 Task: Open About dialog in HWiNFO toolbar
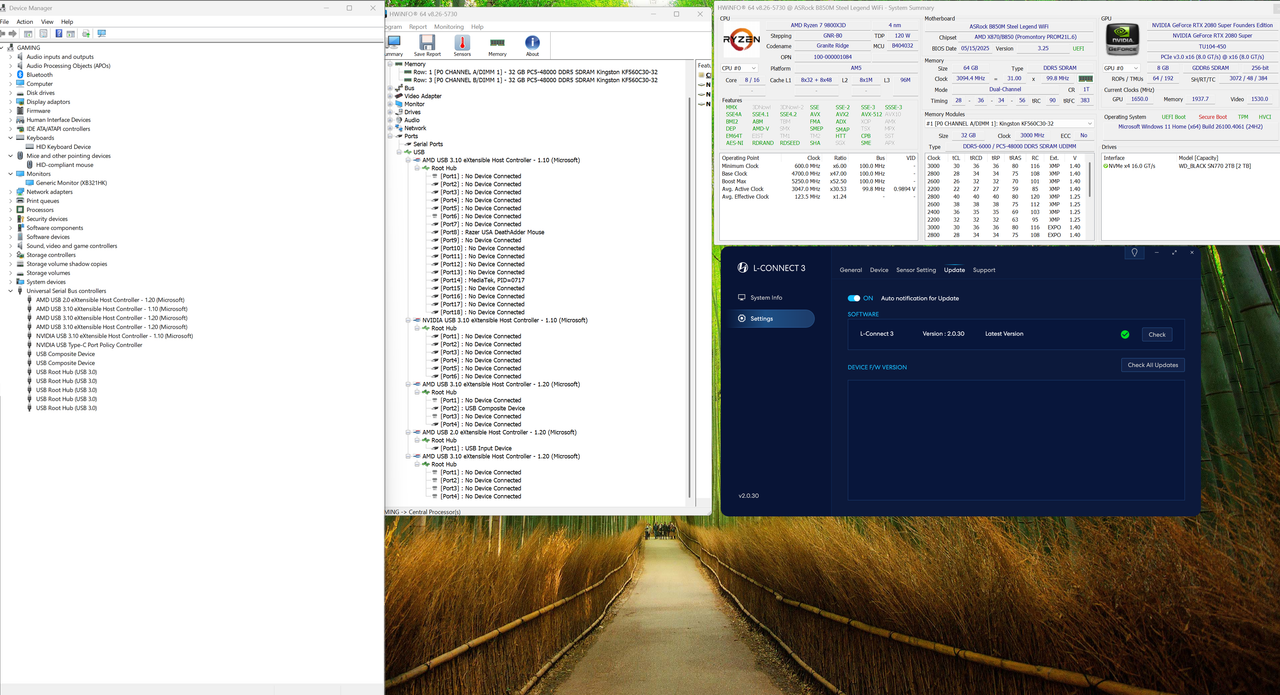(532, 46)
